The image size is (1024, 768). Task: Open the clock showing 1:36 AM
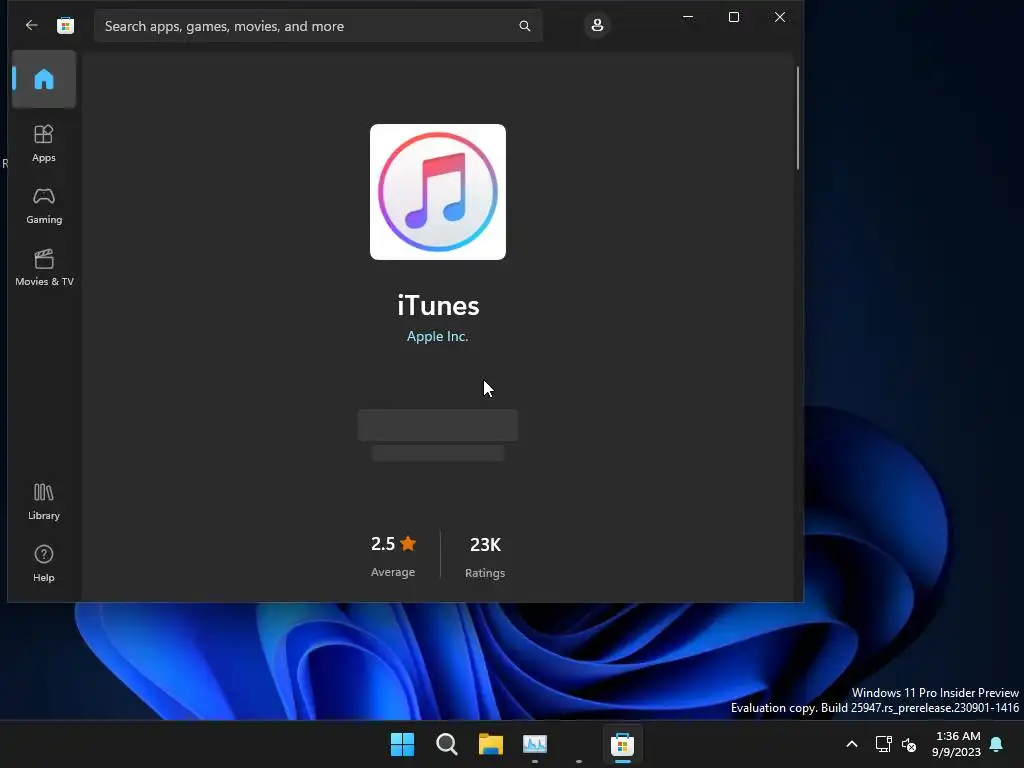[957, 744]
